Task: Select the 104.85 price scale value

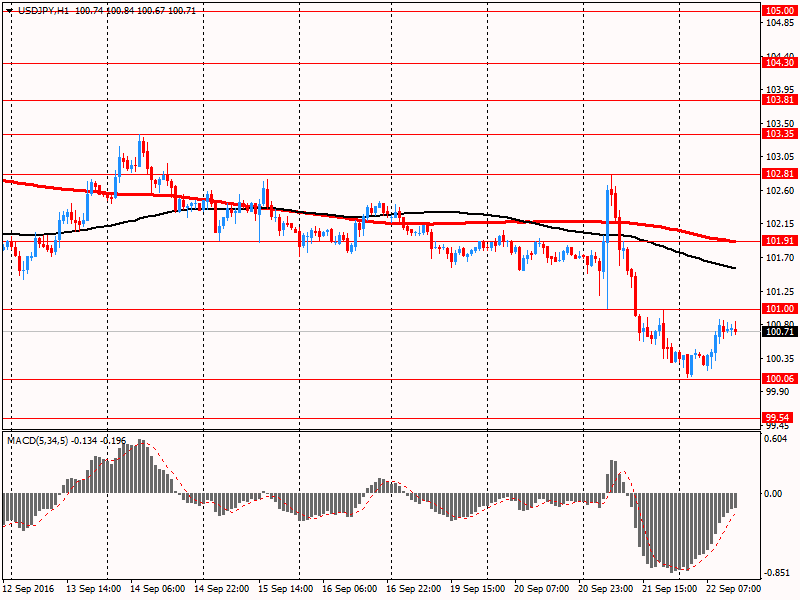Action: [x=780, y=23]
